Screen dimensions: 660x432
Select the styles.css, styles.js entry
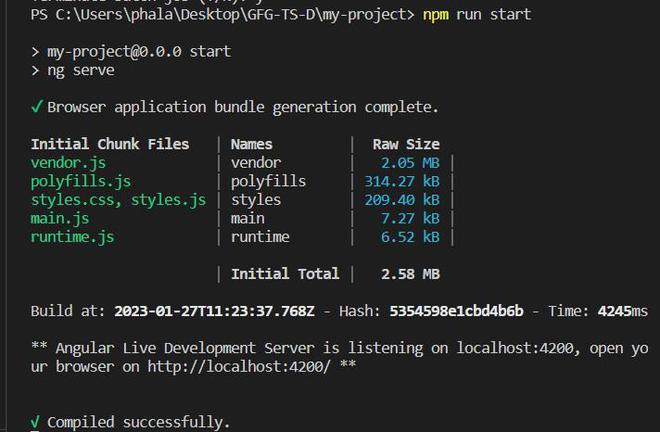118,200
